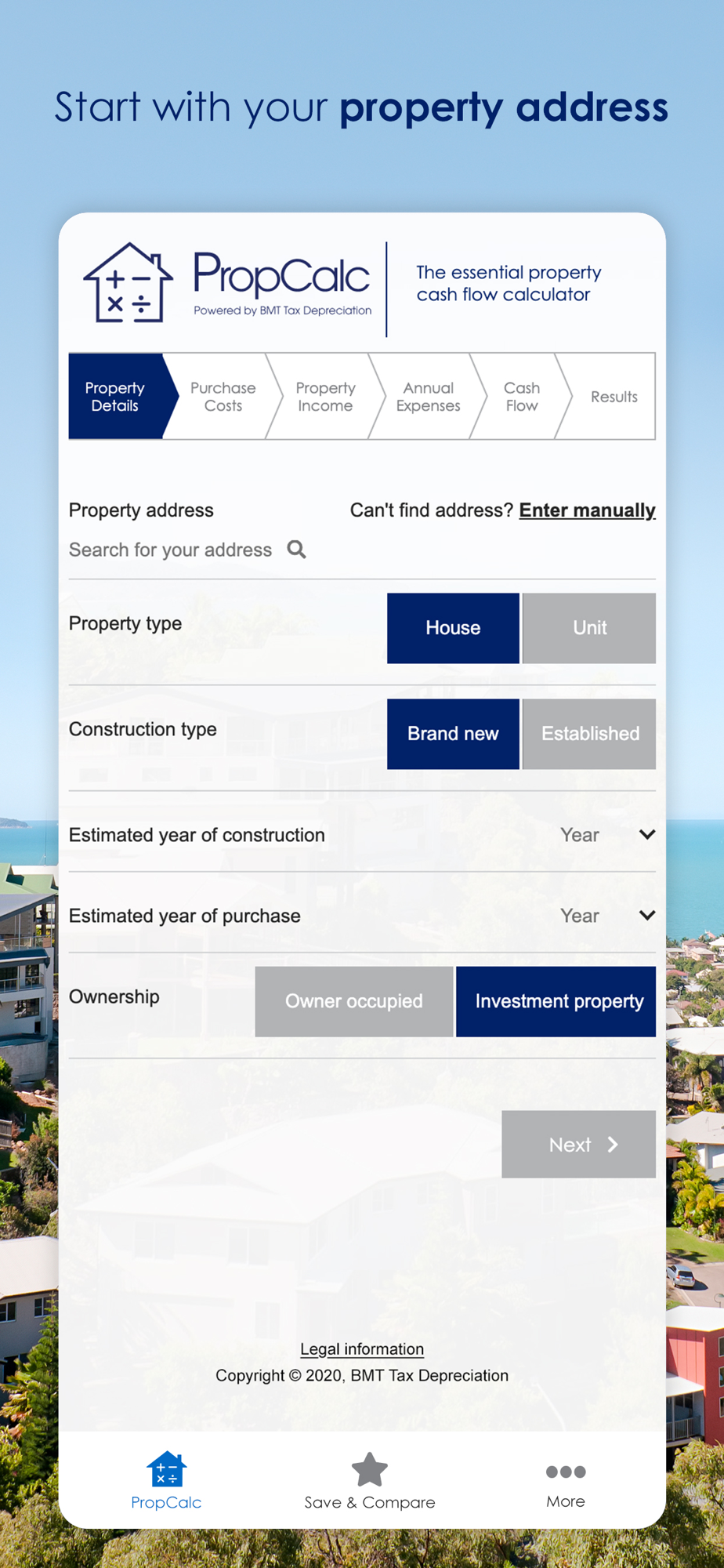Open the PropCalc bottom navigation icon
The height and width of the screenshot is (1568, 724).
coord(166,1469)
